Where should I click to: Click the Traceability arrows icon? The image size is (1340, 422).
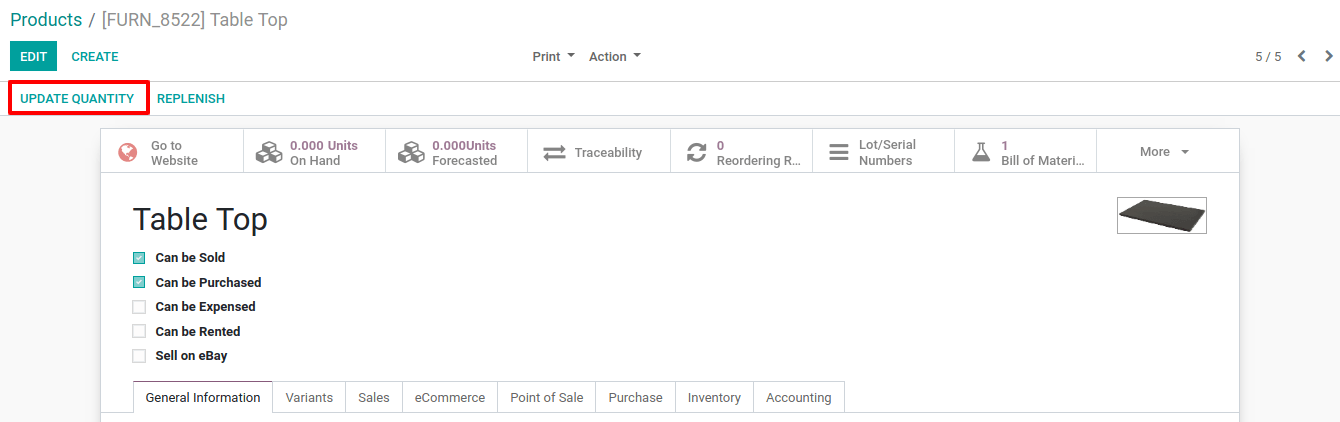pyautogui.click(x=554, y=153)
